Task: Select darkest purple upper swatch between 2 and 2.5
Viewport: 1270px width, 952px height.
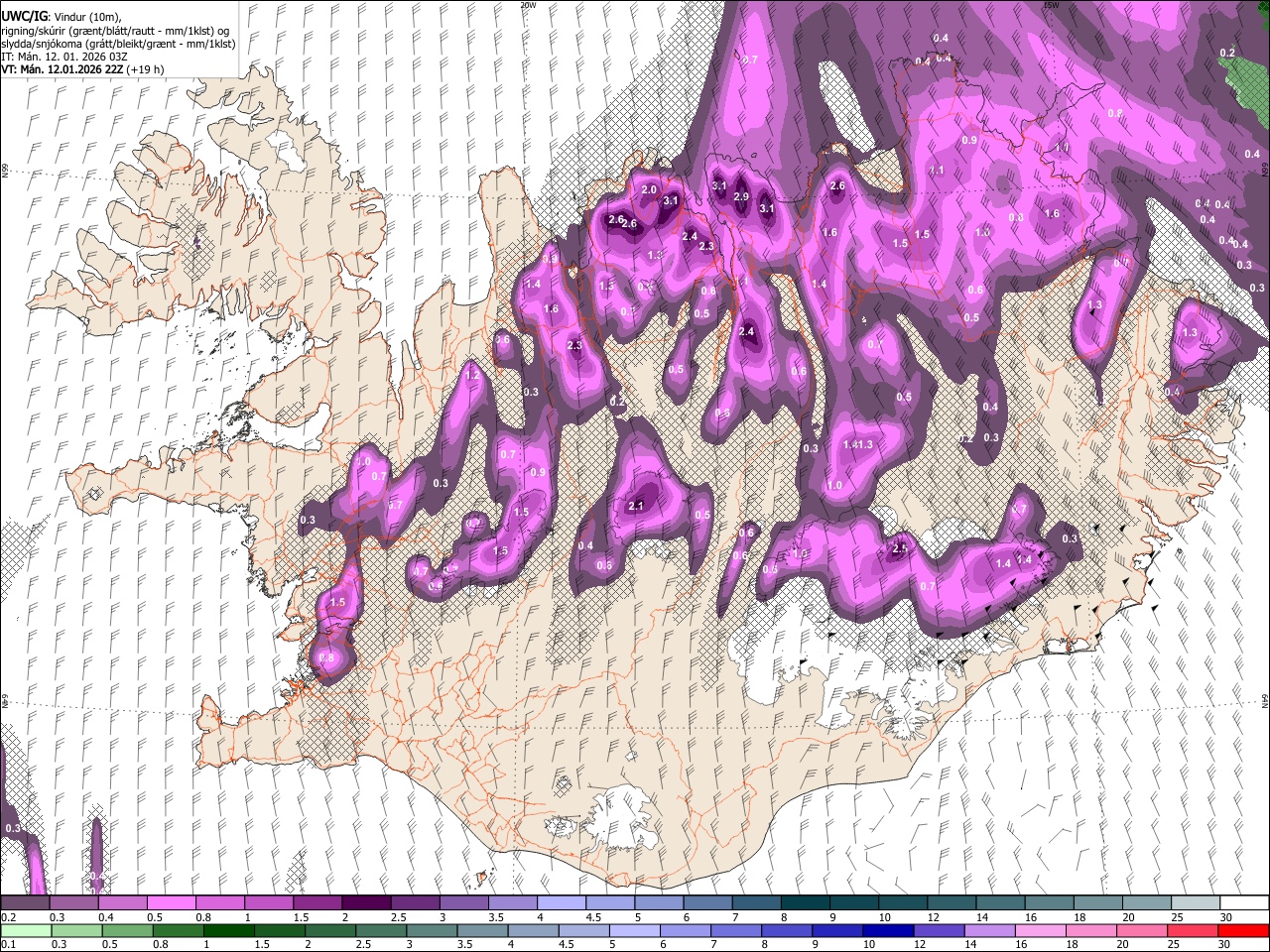Action: 365,903
